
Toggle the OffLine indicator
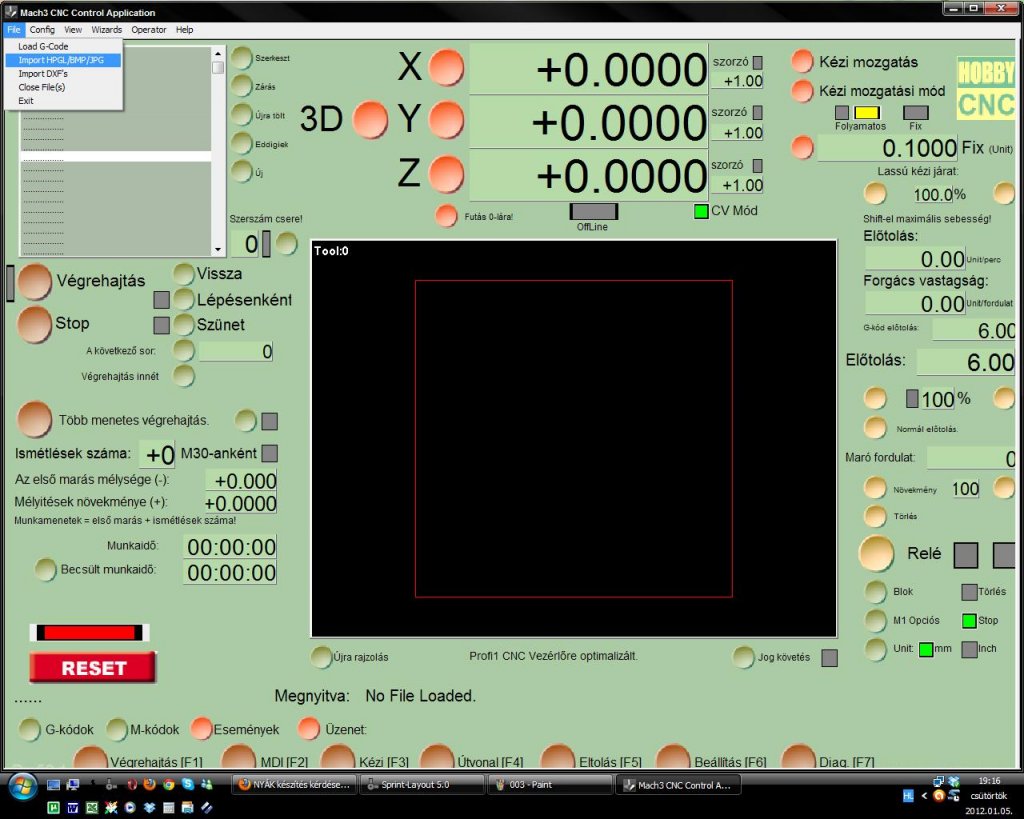click(594, 212)
